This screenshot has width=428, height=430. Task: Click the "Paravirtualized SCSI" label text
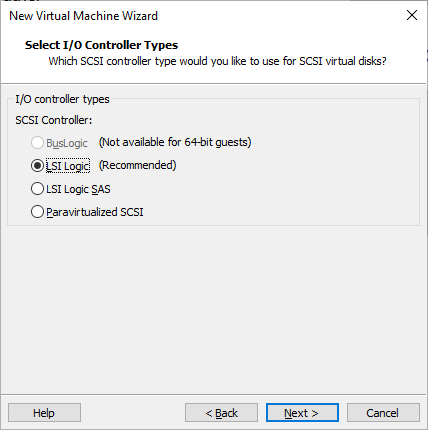click(95, 212)
